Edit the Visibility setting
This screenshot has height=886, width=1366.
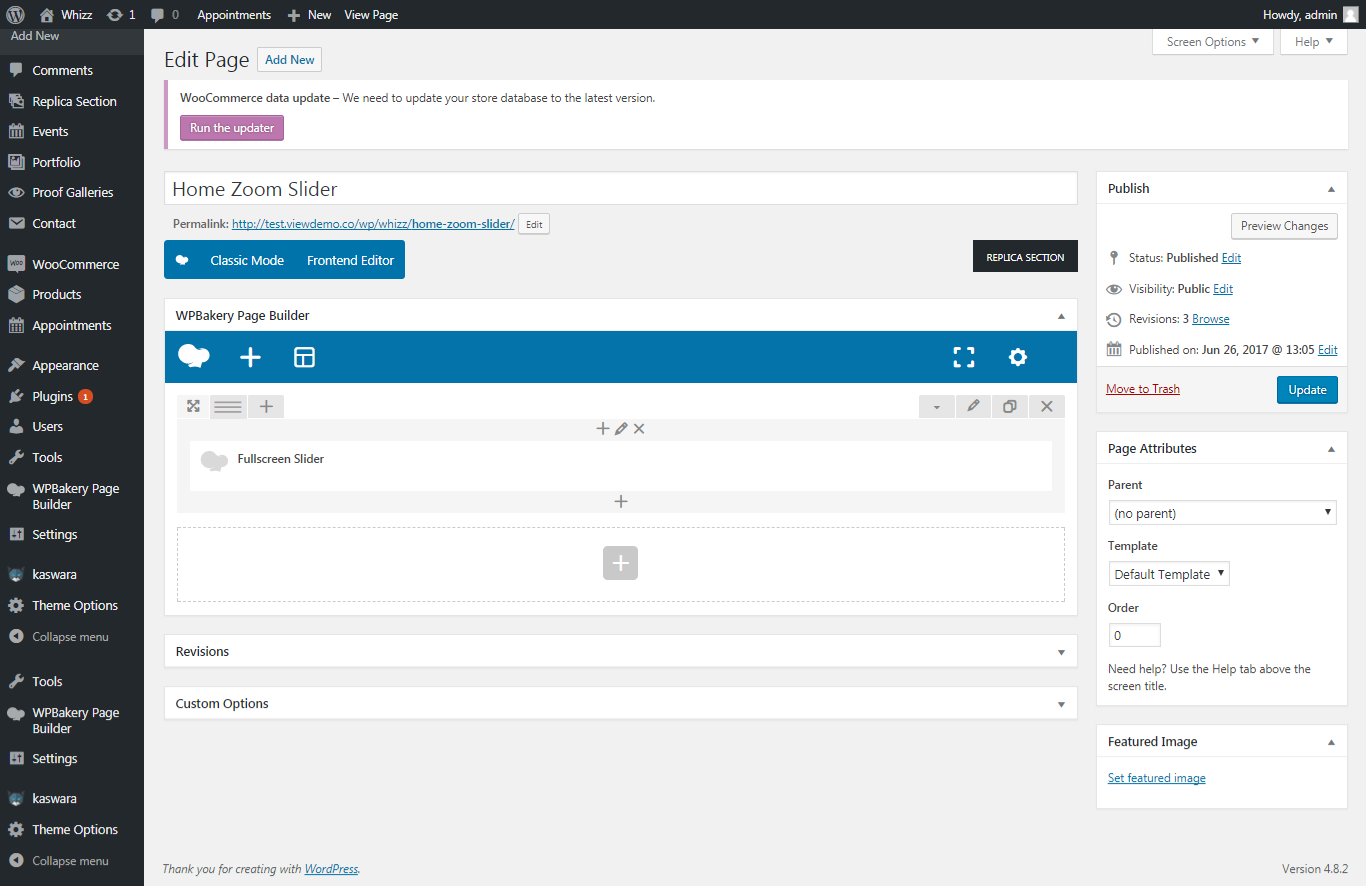coord(1223,289)
